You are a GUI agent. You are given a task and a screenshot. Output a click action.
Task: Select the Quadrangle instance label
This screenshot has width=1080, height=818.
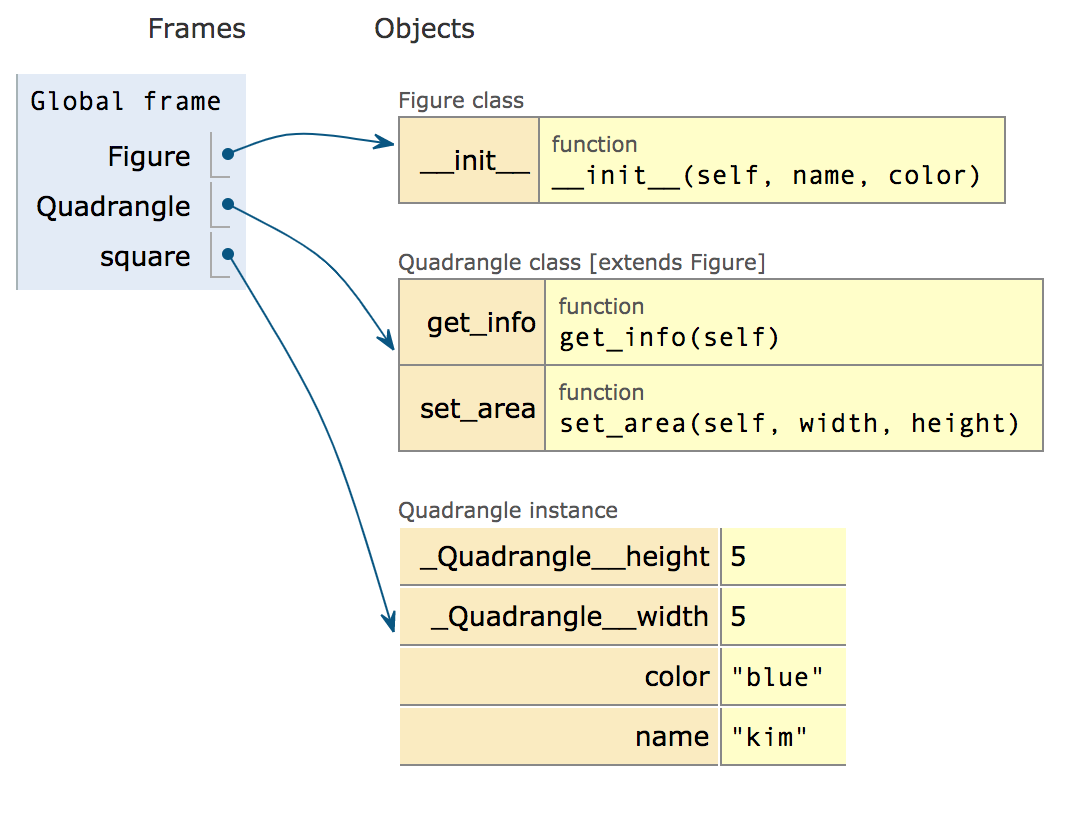point(508,510)
